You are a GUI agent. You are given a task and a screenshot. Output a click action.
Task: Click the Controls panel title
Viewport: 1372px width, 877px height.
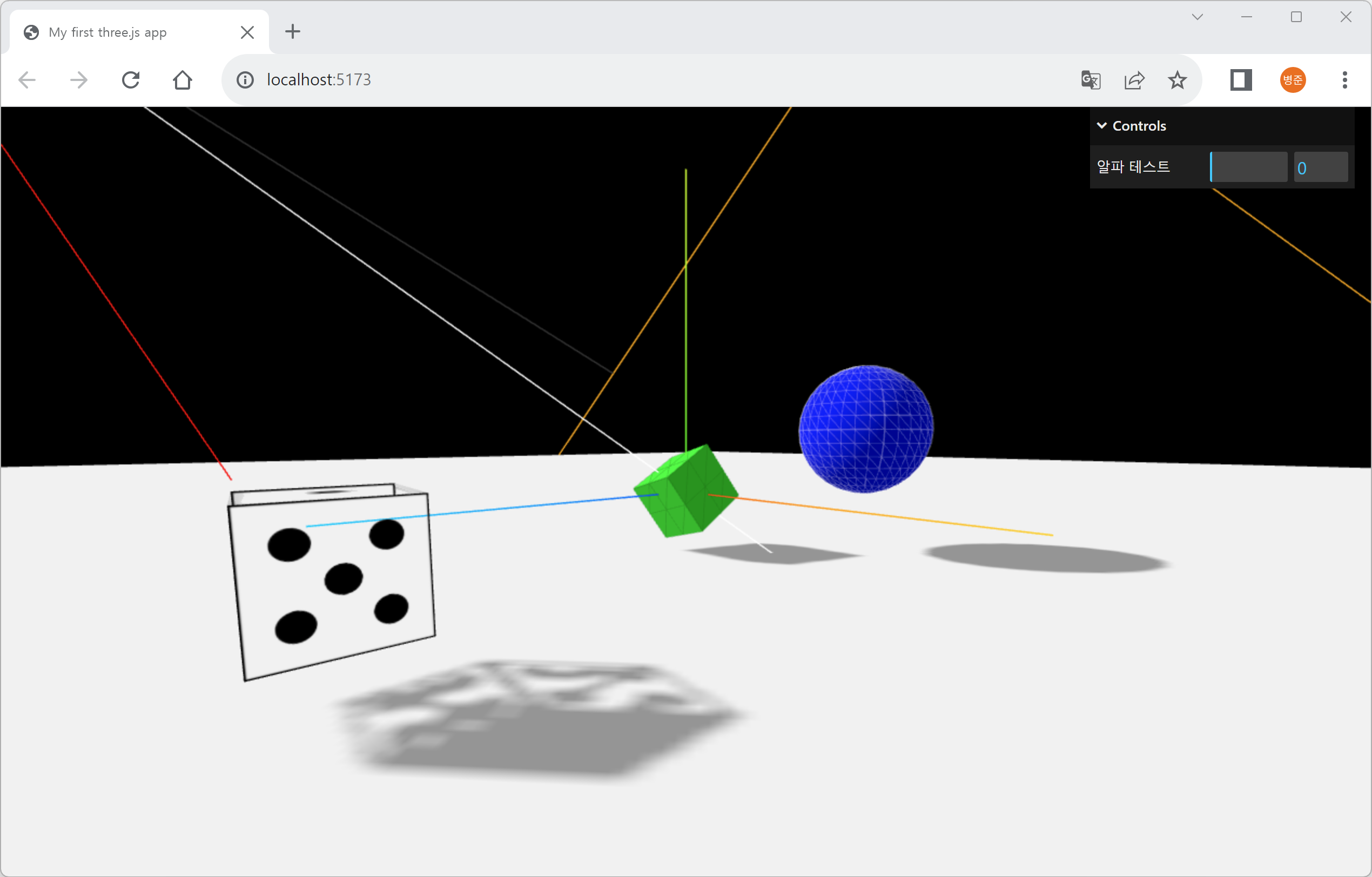point(1139,126)
